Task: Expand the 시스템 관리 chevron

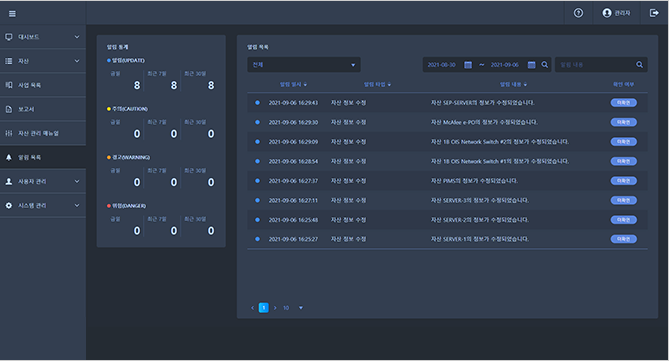Action: coord(77,205)
